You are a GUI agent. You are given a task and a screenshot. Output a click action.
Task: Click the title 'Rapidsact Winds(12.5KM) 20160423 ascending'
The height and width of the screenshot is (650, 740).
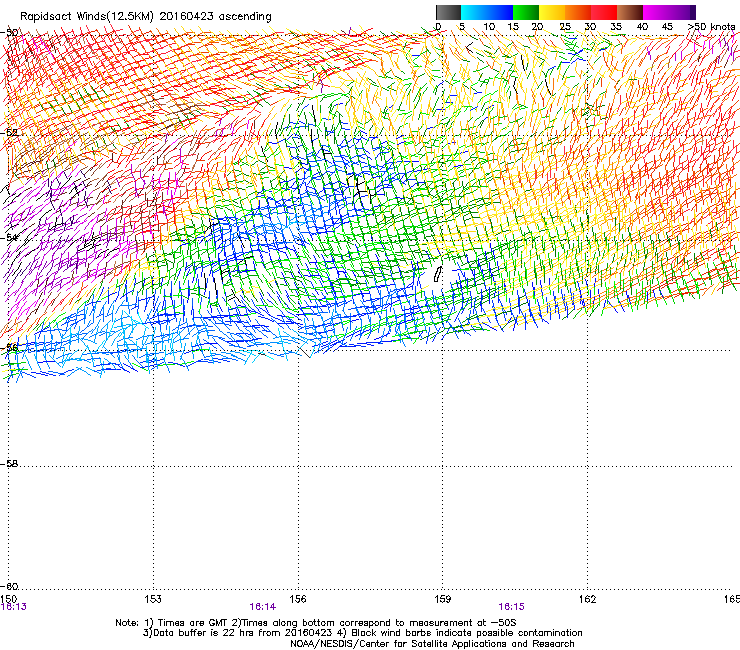click(x=146, y=17)
